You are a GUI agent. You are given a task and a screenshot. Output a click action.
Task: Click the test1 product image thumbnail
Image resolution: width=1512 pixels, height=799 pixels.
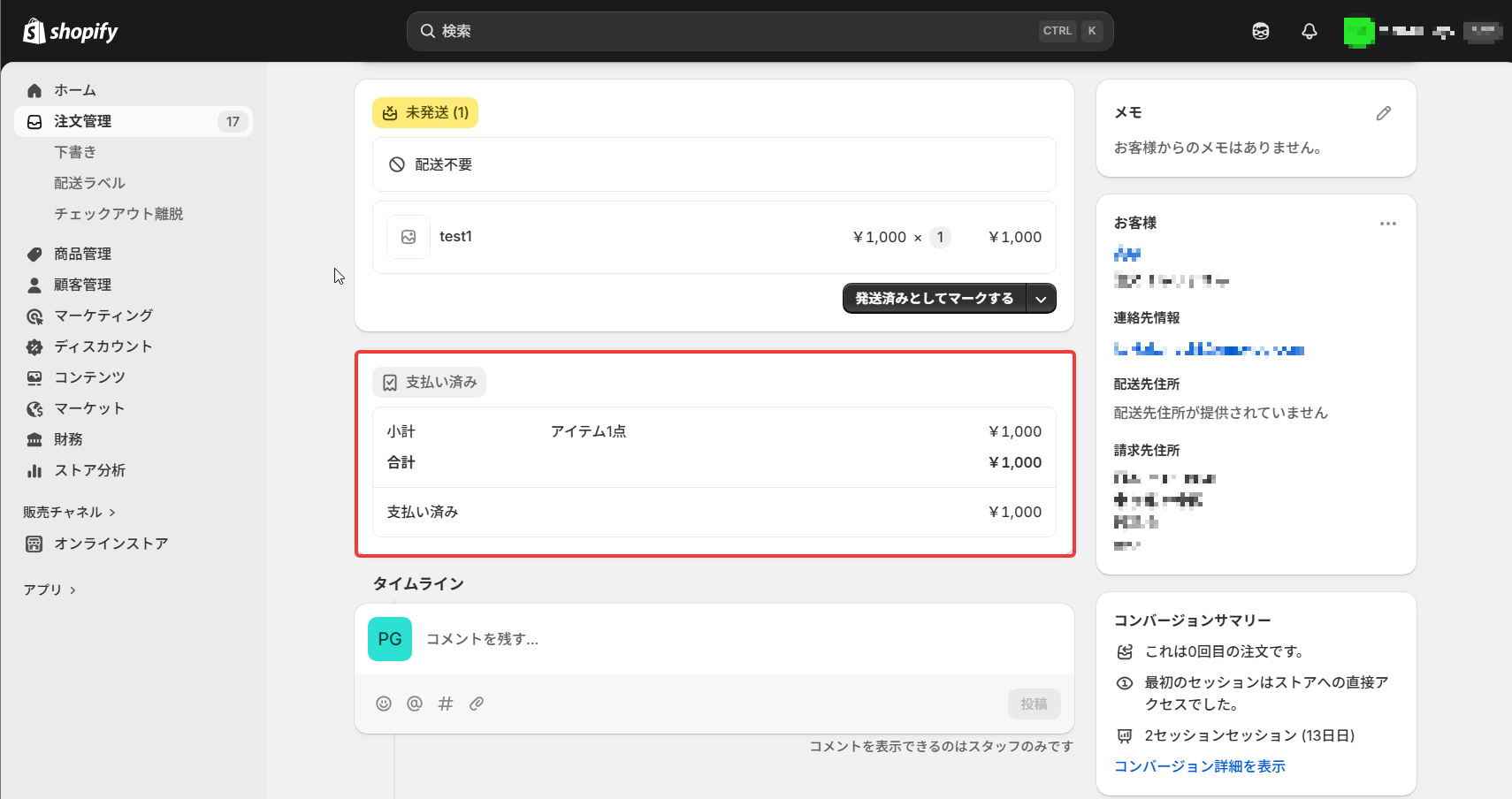(409, 237)
